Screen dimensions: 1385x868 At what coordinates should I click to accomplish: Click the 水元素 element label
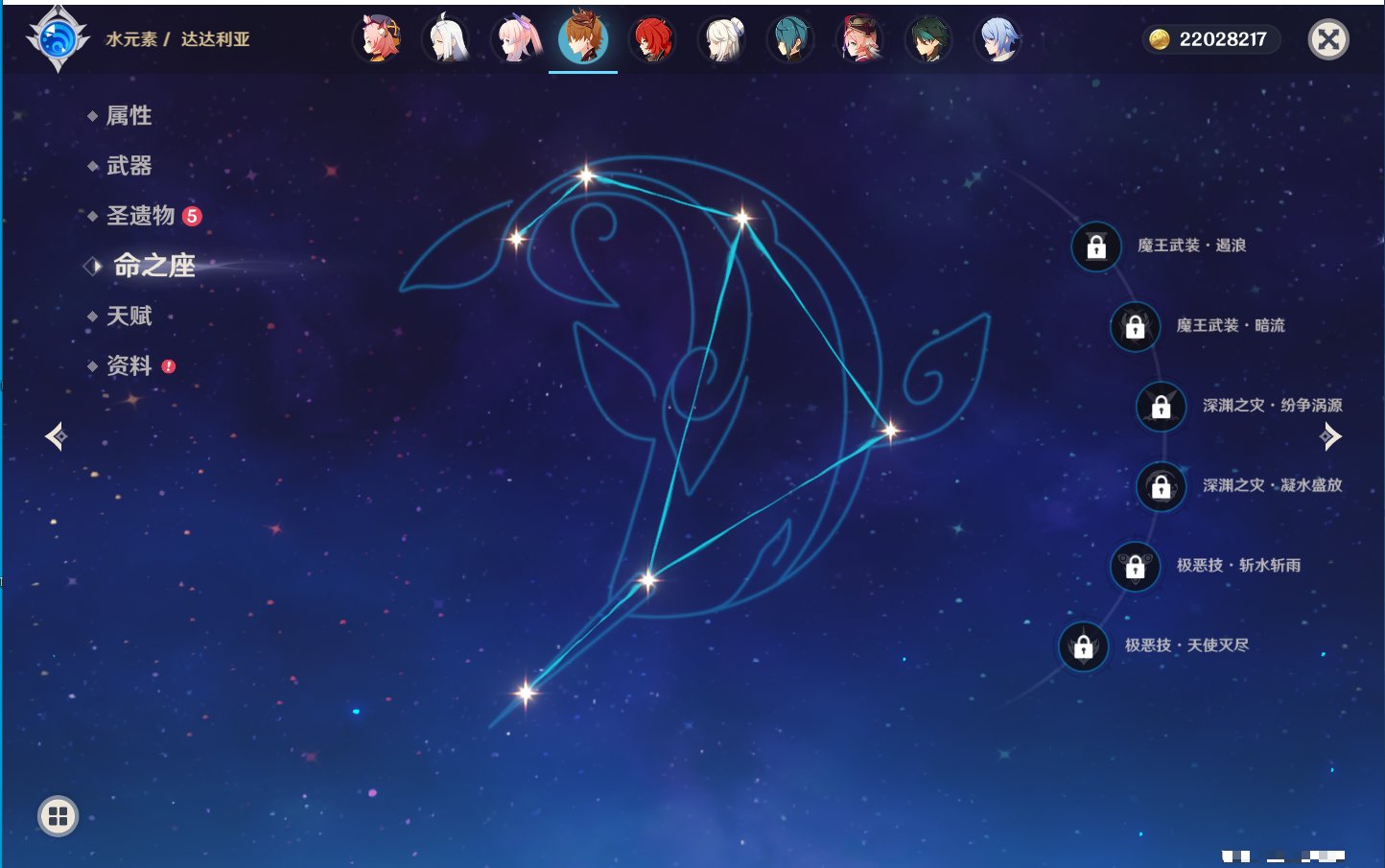131,39
